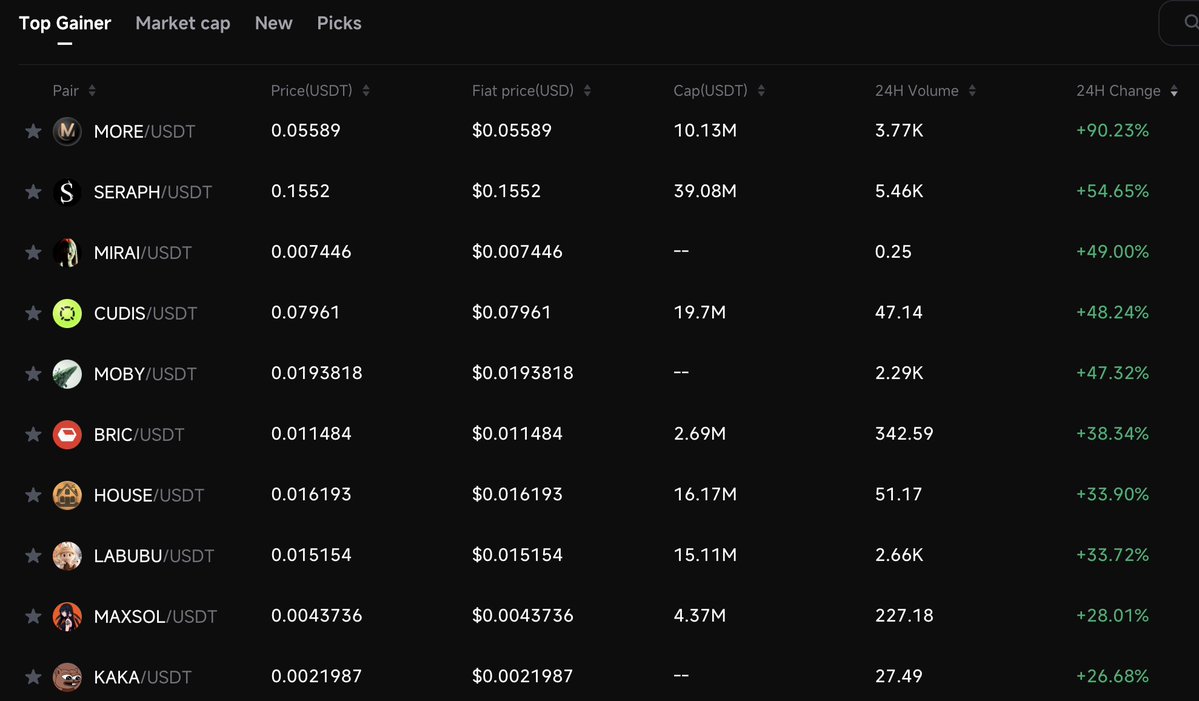Open MAXSOL/USDT trading pair
This screenshot has width=1199, height=701.
click(x=155, y=616)
